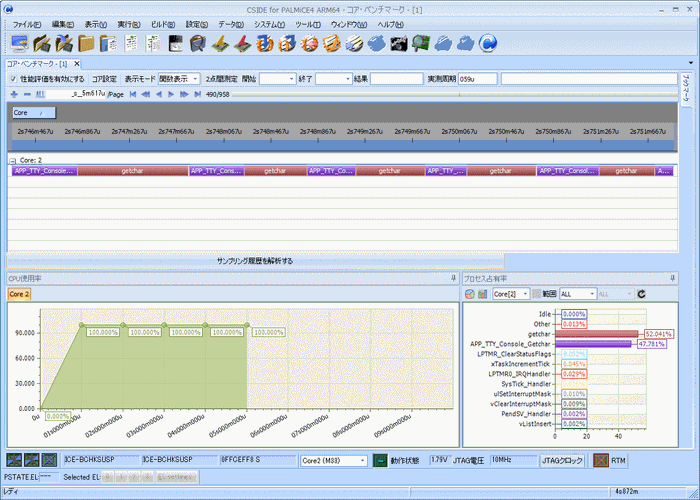The image size is (700, 500).
Task: Click the pie chart icon in process panel
Action: tap(471, 294)
